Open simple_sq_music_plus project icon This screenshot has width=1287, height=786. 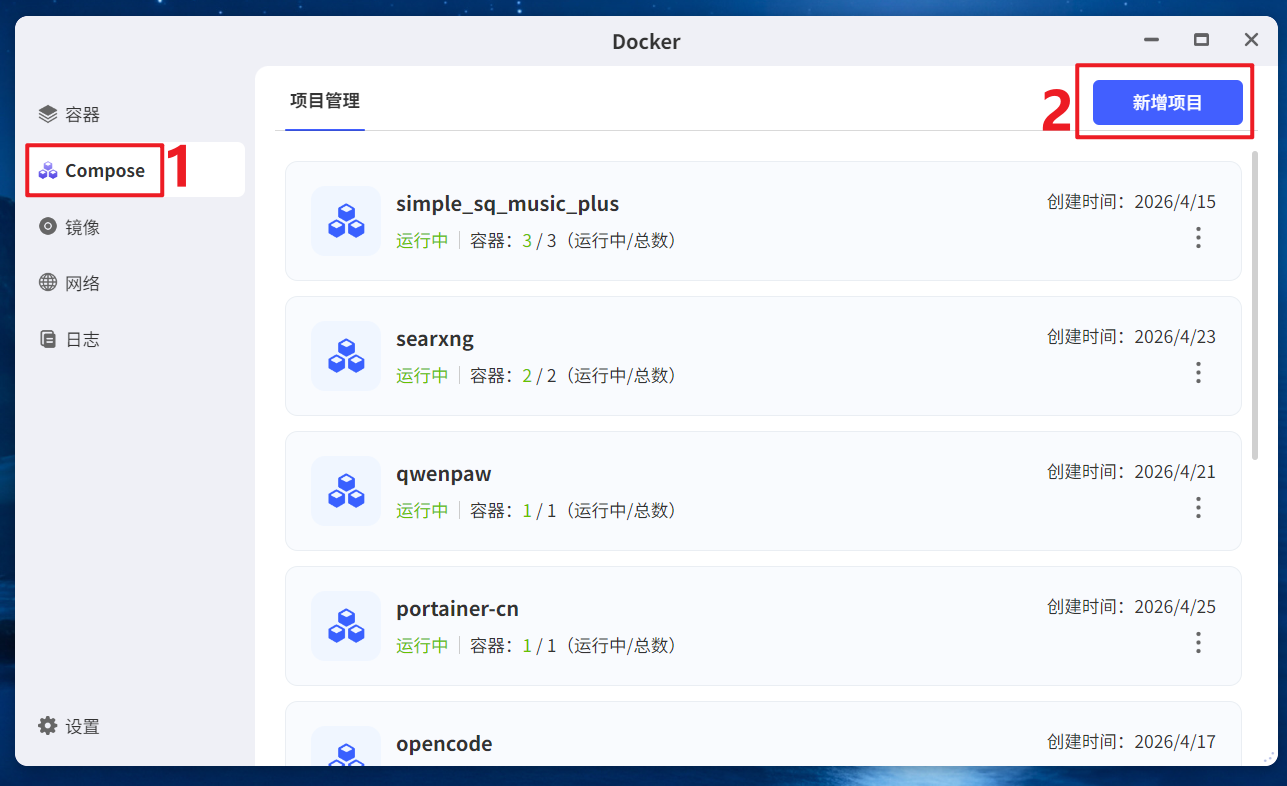click(x=346, y=221)
